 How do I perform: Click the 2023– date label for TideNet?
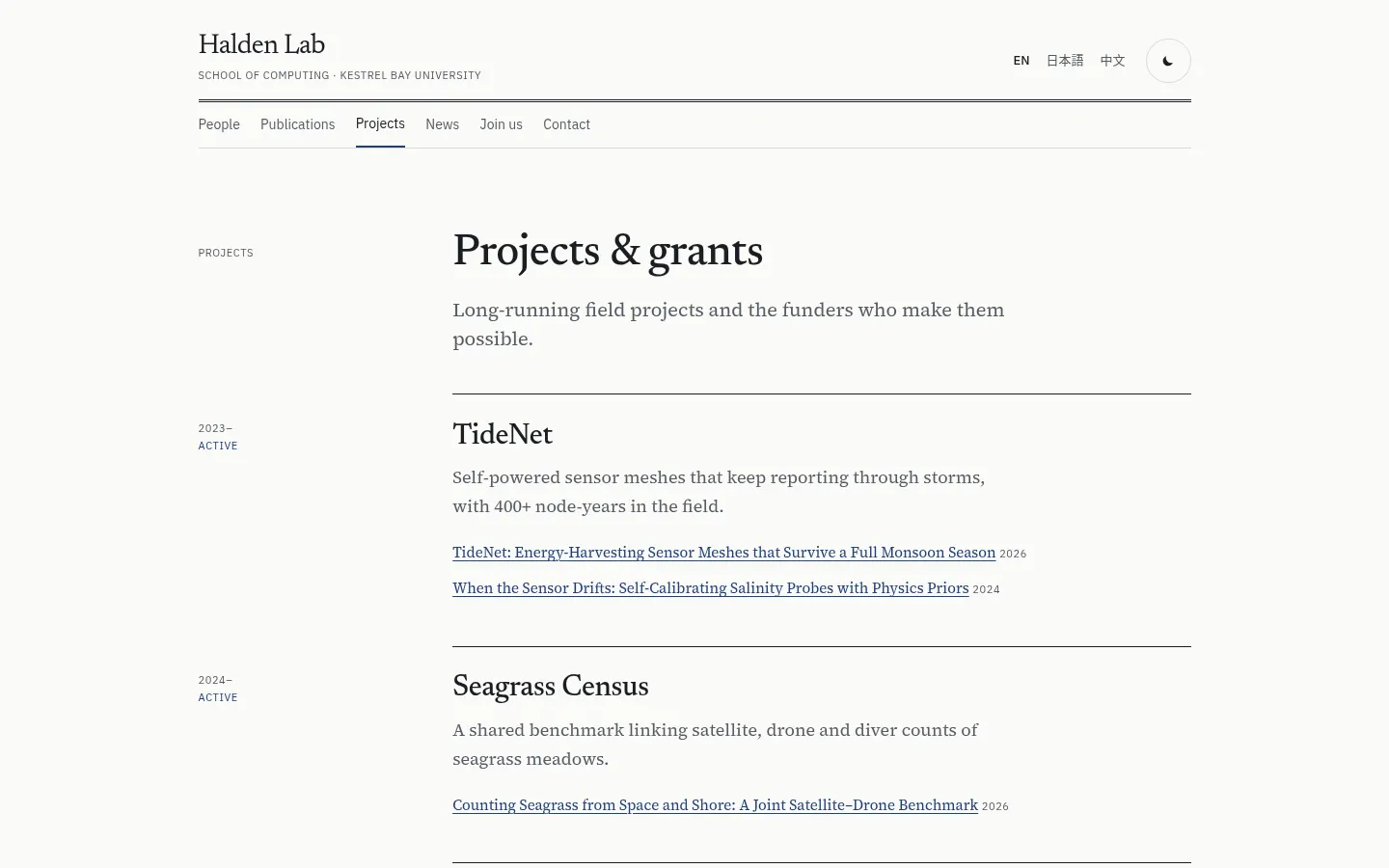[215, 428]
